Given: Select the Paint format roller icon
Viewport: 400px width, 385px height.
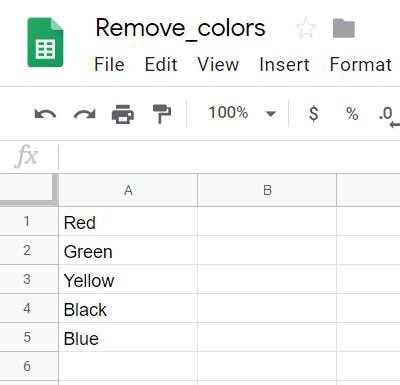Looking at the screenshot, I should pos(162,114).
